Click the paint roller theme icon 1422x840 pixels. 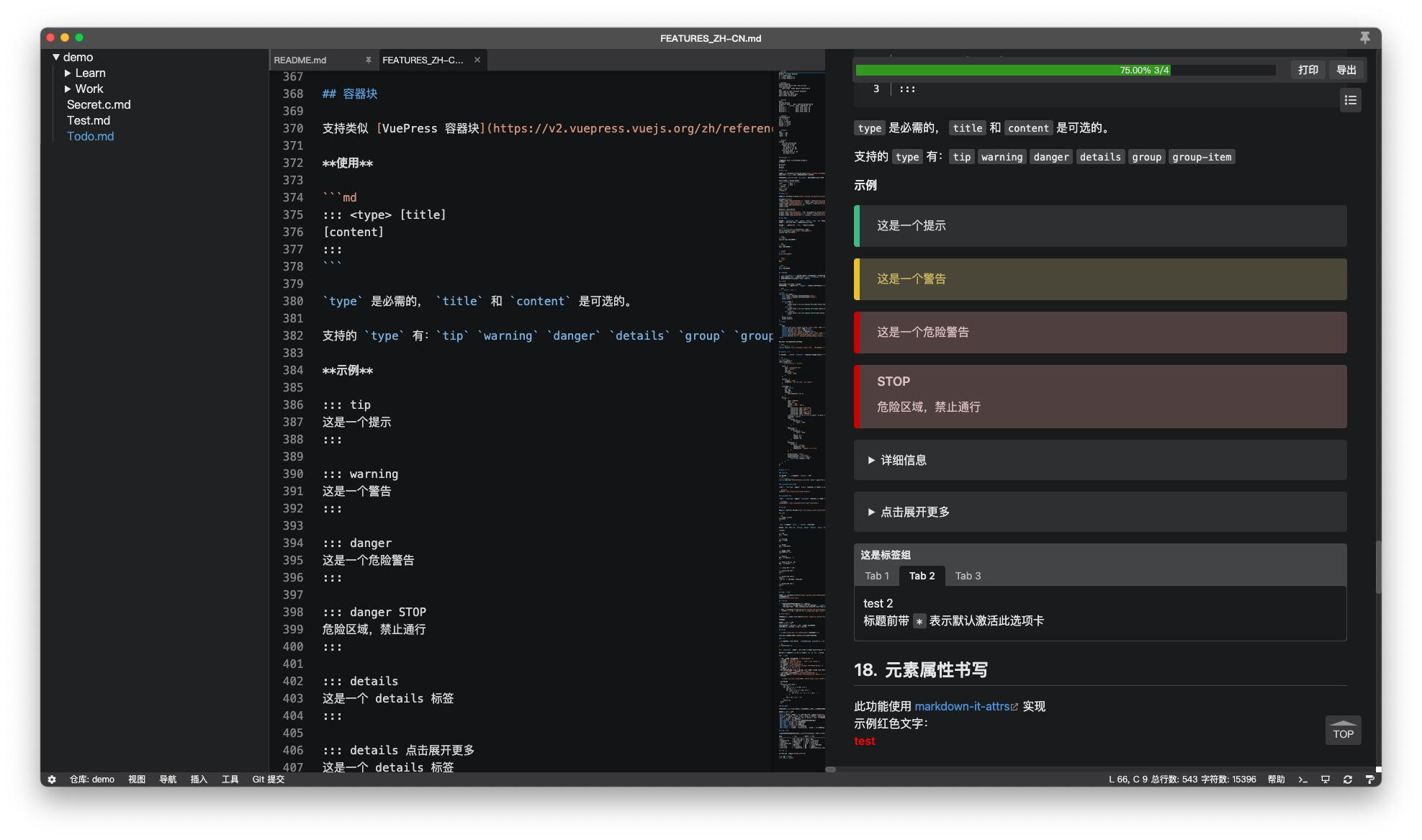click(1369, 779)
